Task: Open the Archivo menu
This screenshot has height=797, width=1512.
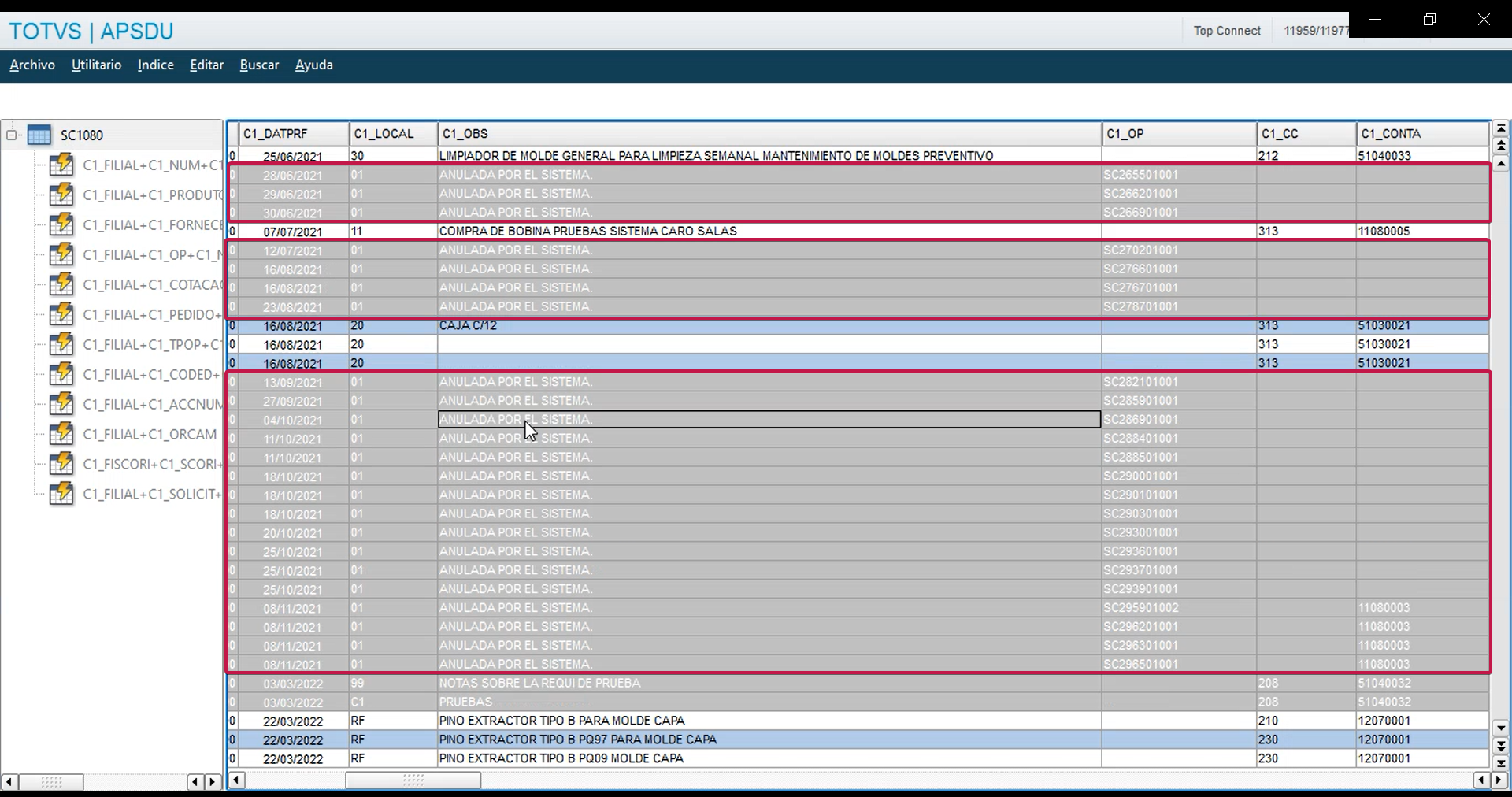Action: point(32,65)
